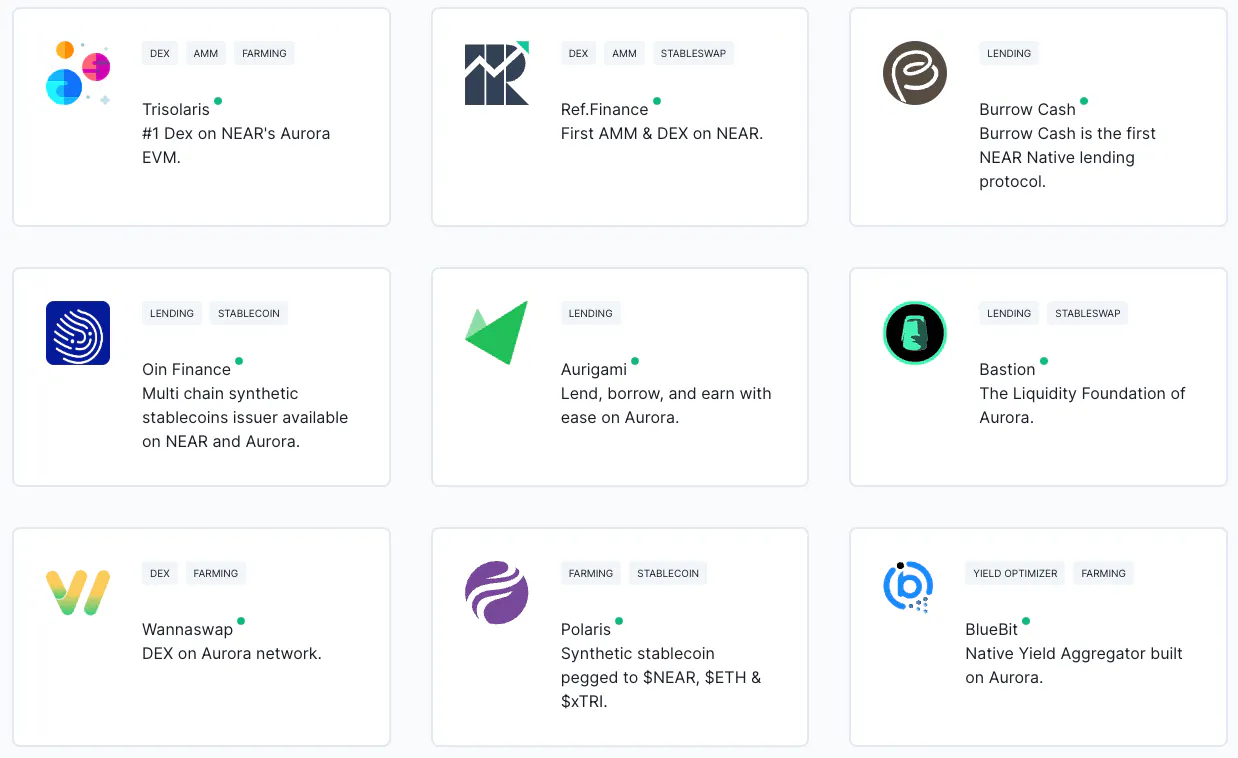Select the STABLECOIN tag on Oin Finance card

249,313
